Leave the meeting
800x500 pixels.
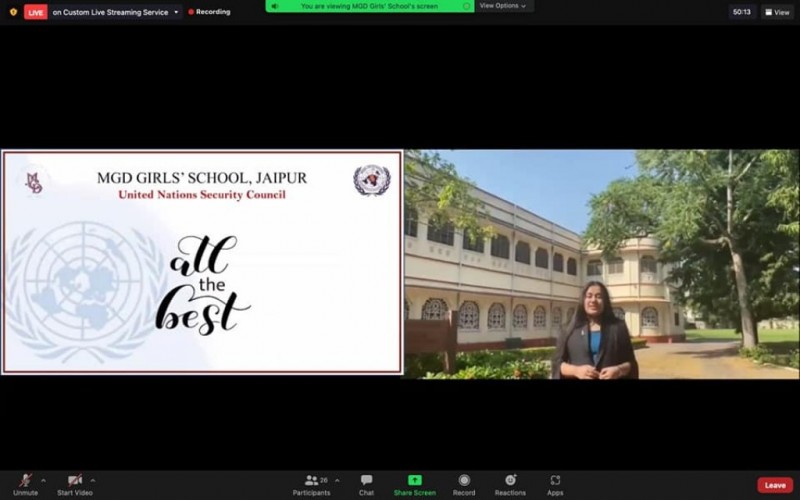(x=775, y=485)
